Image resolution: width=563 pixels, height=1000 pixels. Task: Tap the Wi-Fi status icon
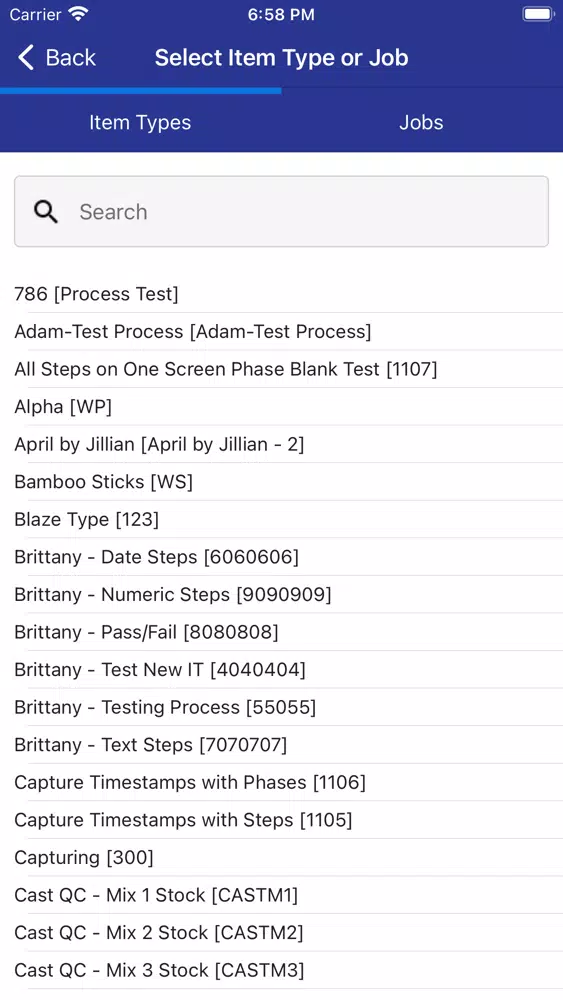(x=79, y=14)
